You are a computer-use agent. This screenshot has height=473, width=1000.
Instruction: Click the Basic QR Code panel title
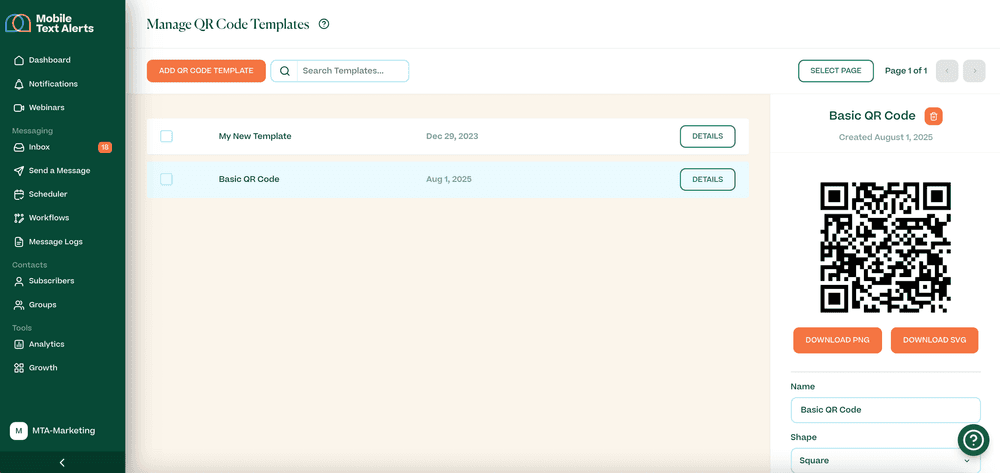pos(872,116)
